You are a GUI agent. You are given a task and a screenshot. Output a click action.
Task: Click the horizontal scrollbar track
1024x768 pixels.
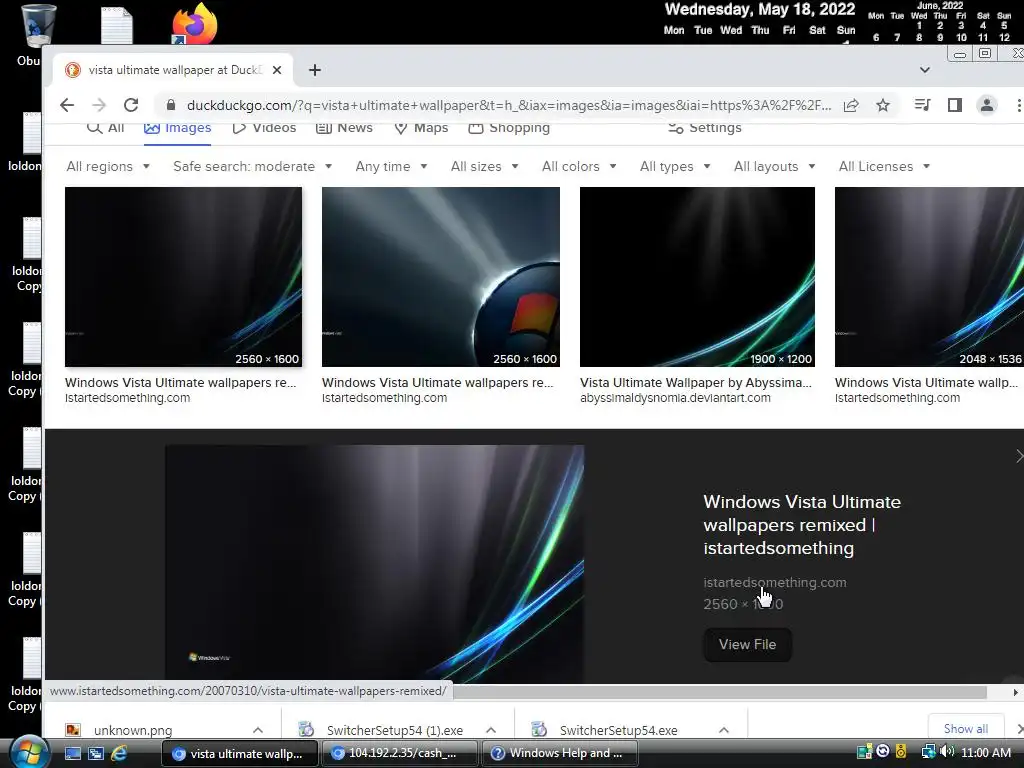coord(720,692)
